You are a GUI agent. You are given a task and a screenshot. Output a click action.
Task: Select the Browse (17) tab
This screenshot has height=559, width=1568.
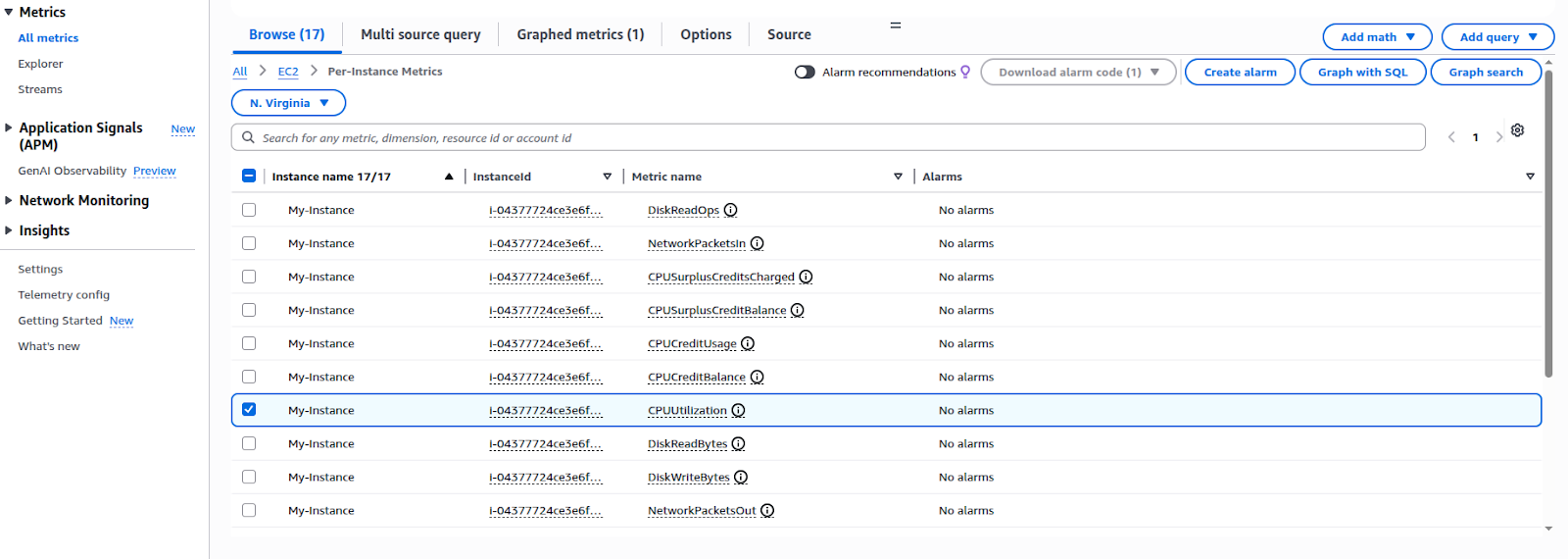286,34
